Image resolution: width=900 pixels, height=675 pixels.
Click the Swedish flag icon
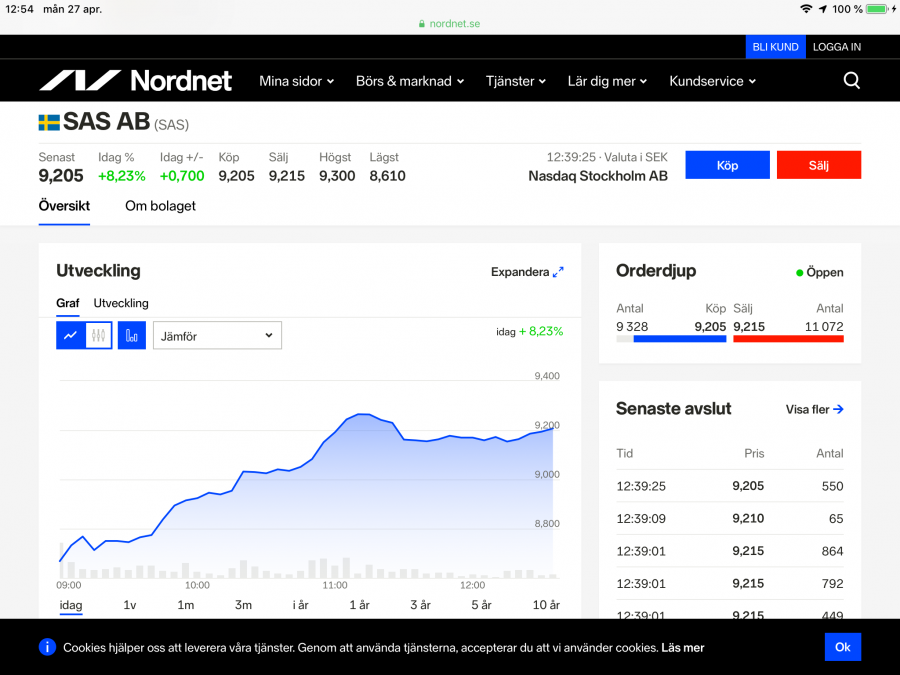[49, 123]
